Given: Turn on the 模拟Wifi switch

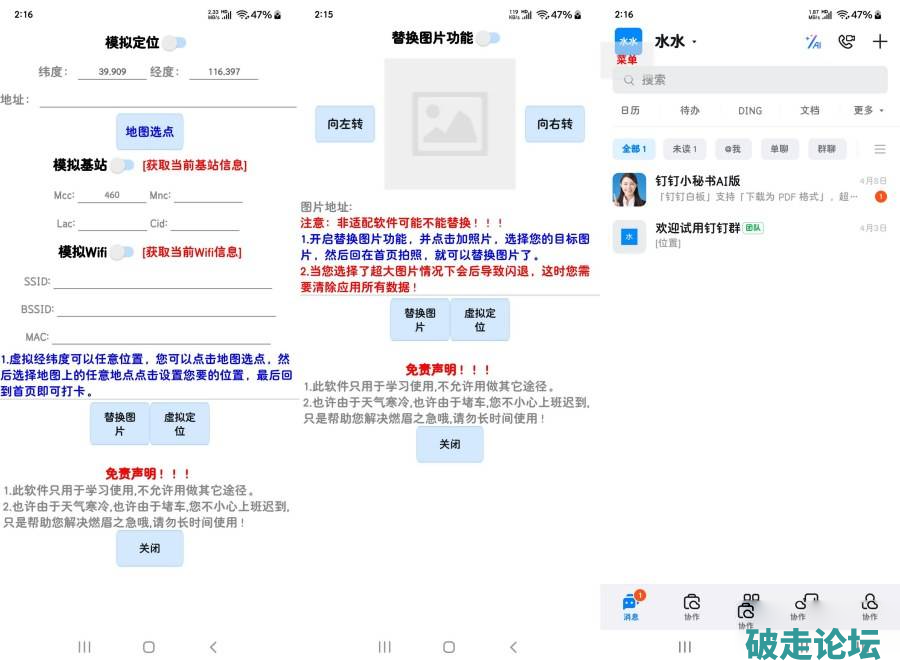Looking at the screenshot, I should [122, 252].
